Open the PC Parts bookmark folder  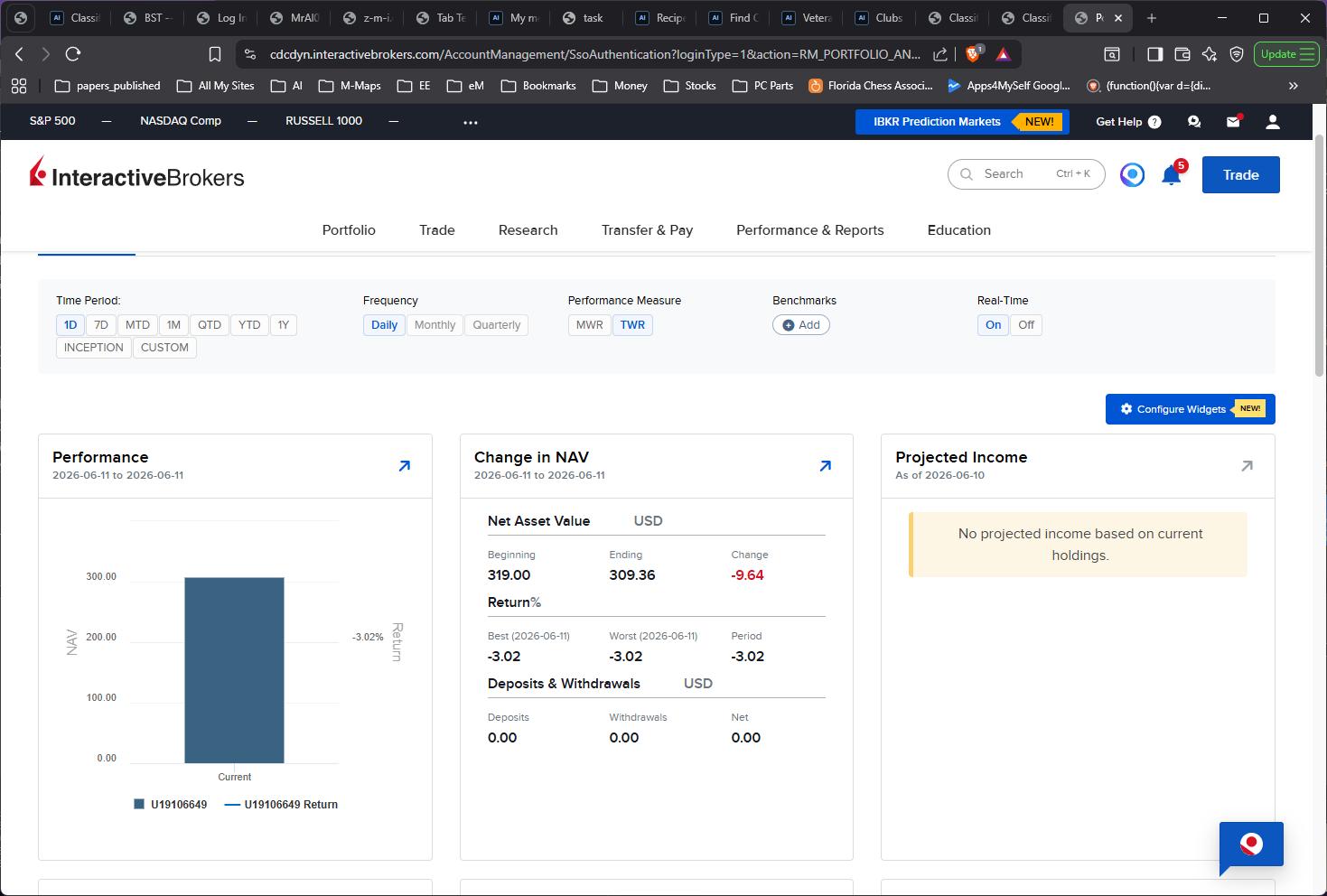click(x=762, y=86)
